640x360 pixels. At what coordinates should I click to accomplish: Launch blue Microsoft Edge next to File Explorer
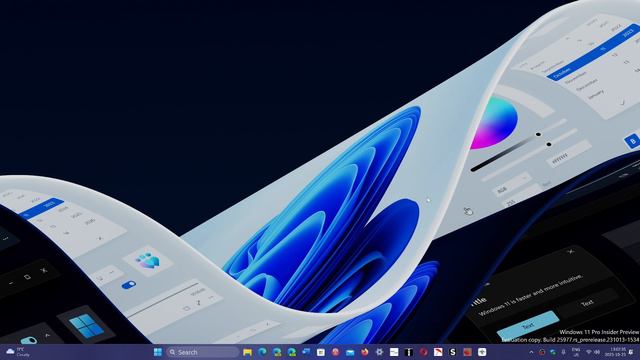coord(262,352)
